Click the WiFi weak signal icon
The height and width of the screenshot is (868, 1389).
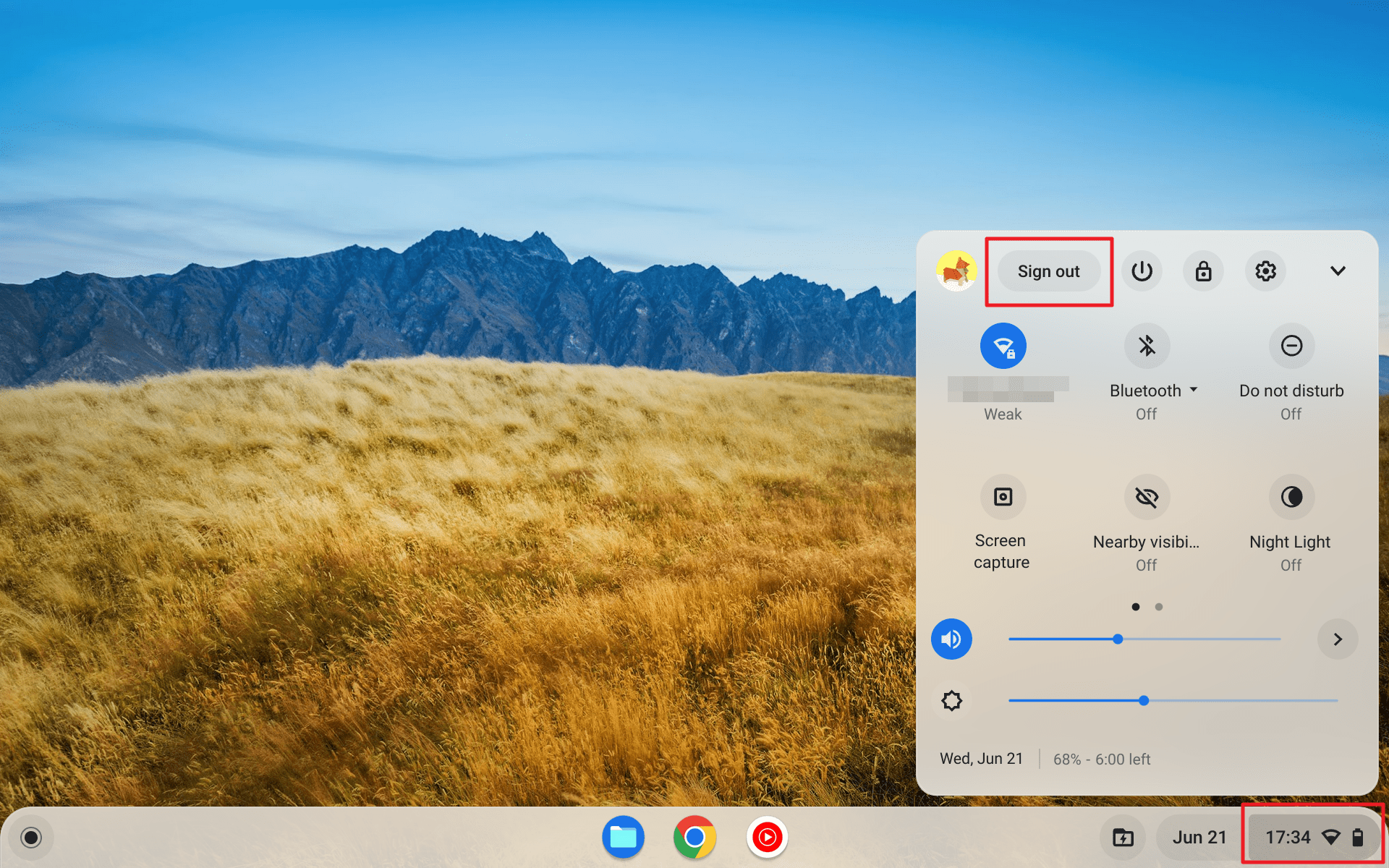[x=1003, y=345]
